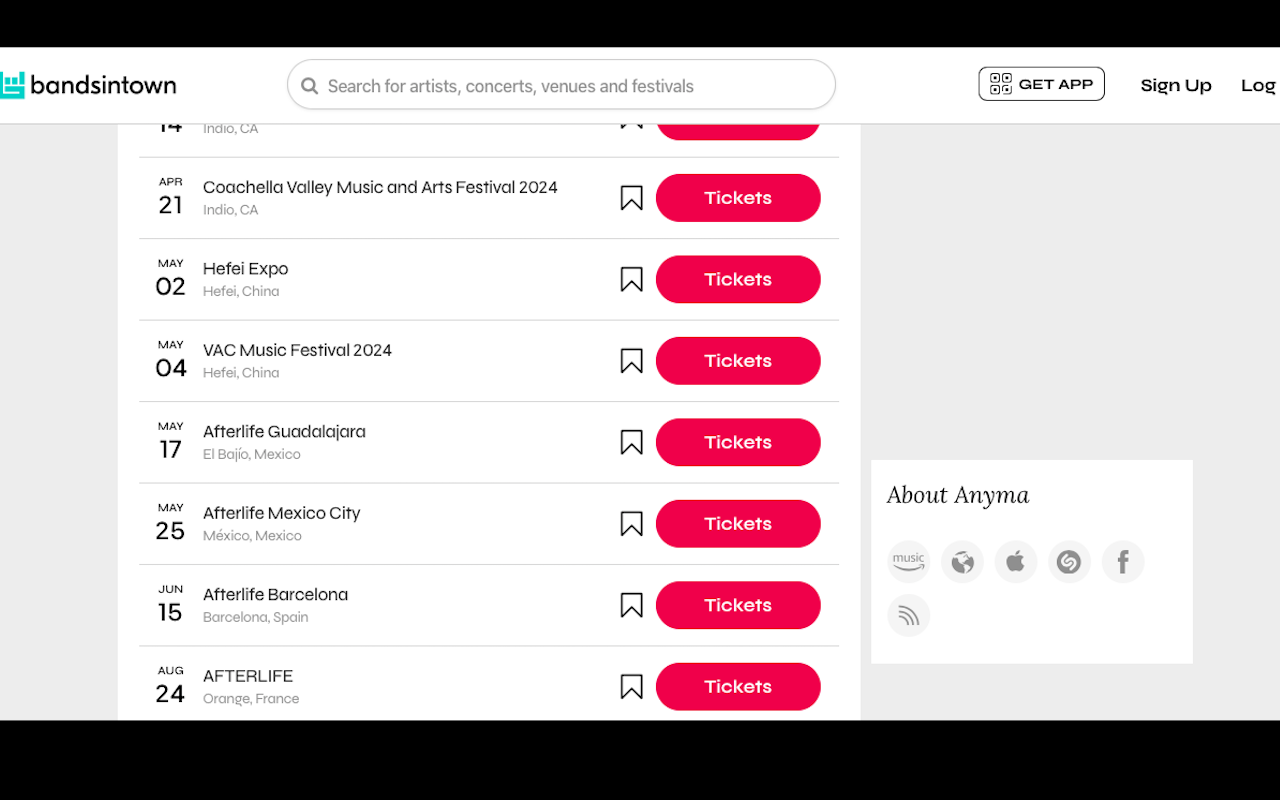Get tickets for AFTERLIFE in Orange, France
This screenshot has width=1280, height=800.
[738, 687]
